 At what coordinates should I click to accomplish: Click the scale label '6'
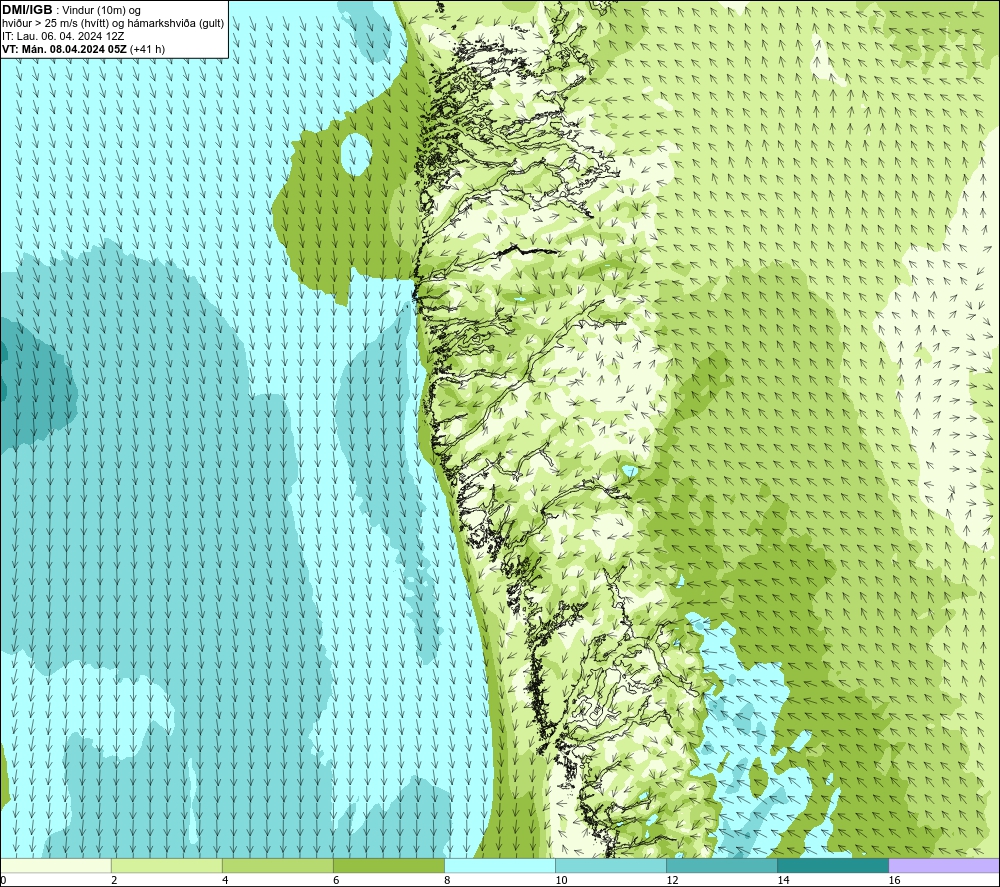tap(336, 880)
